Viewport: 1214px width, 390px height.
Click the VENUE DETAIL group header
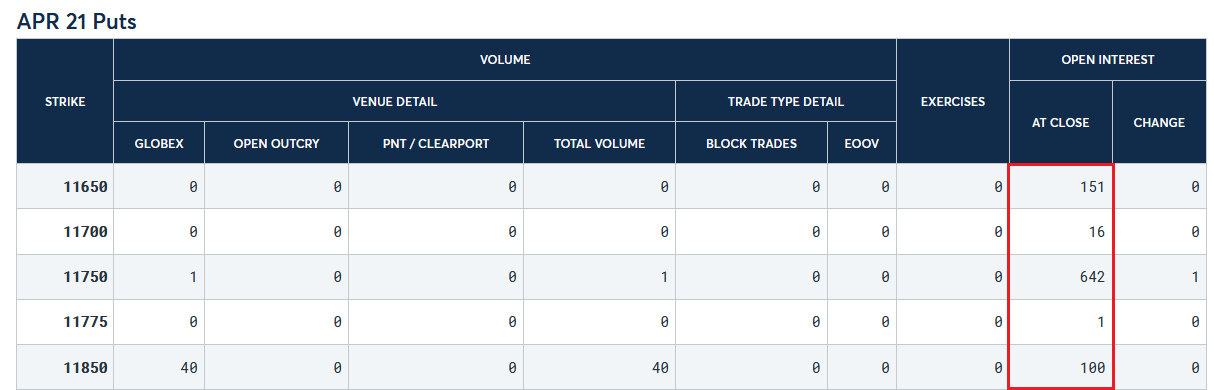pos(395,102)
